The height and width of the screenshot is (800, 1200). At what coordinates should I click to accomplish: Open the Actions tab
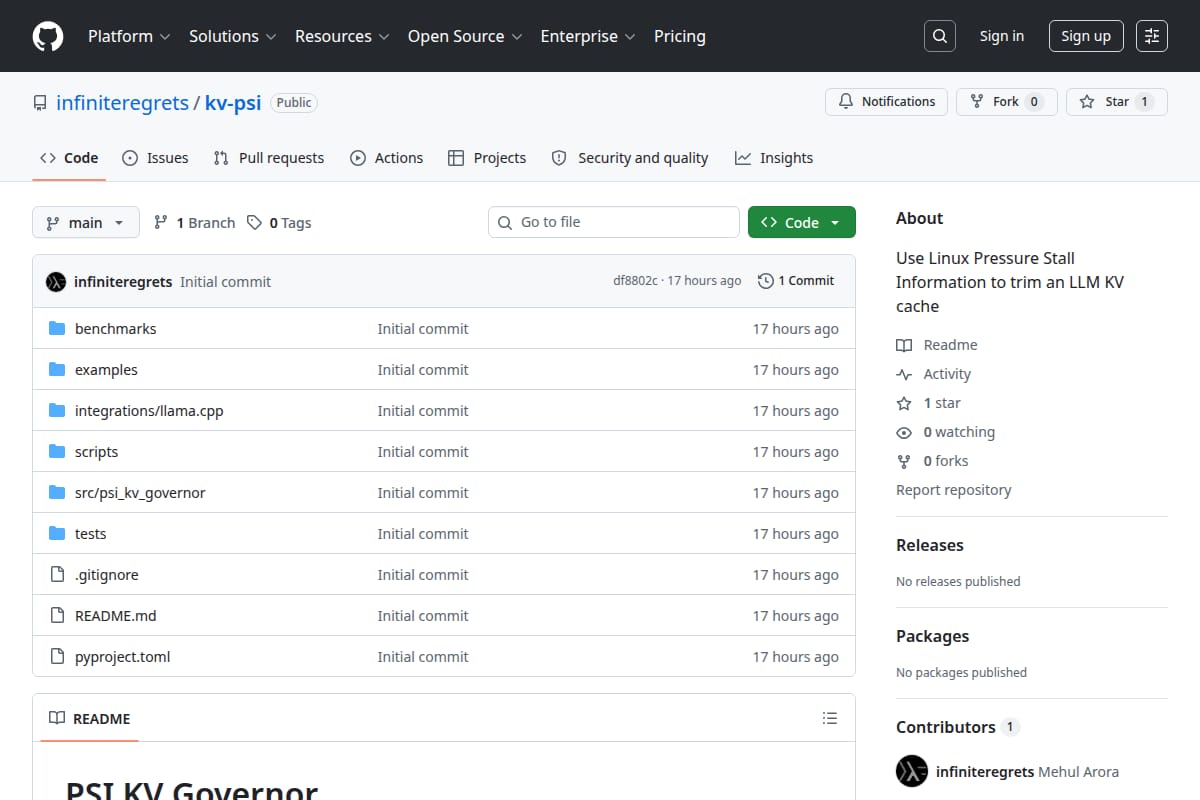click(387, 158)
